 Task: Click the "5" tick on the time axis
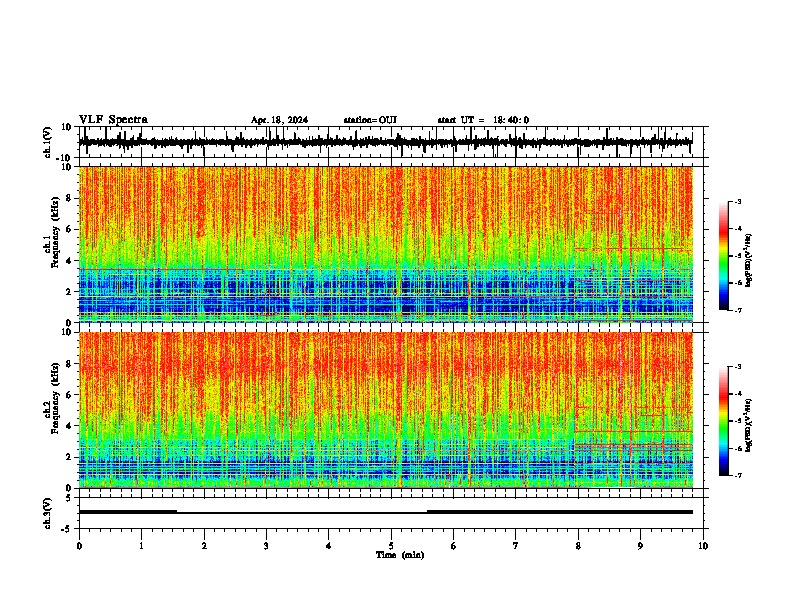pyautogui.click(x=391, y=546)
